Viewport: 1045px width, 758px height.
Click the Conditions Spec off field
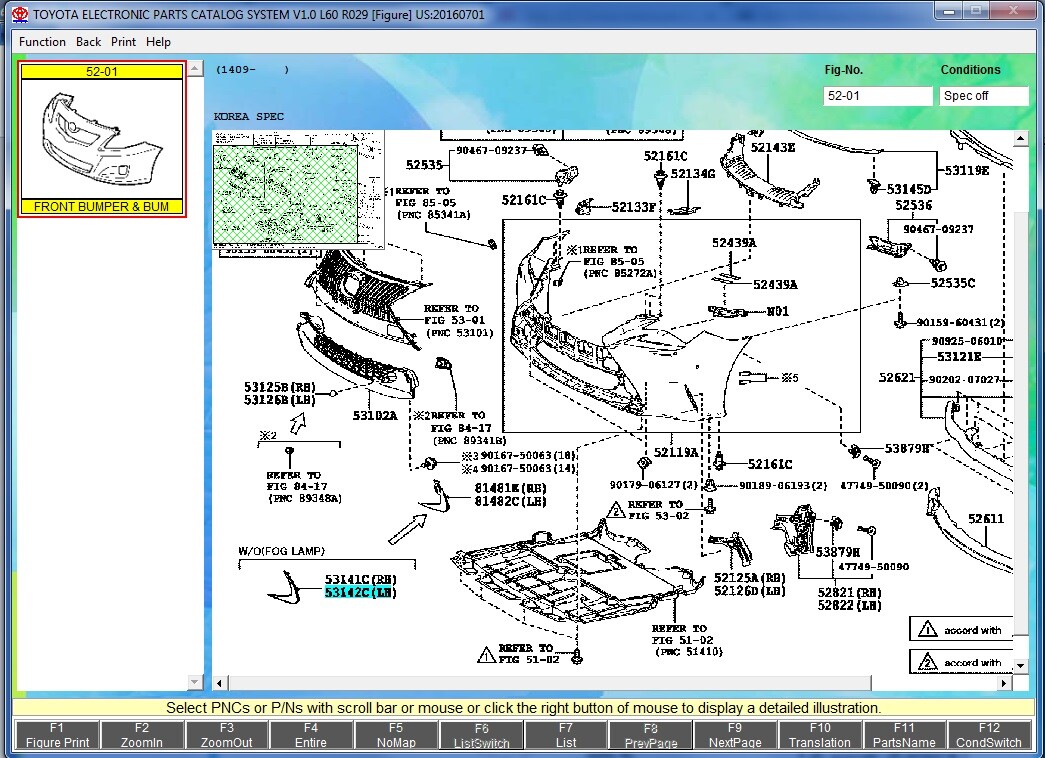pos(984,96)
